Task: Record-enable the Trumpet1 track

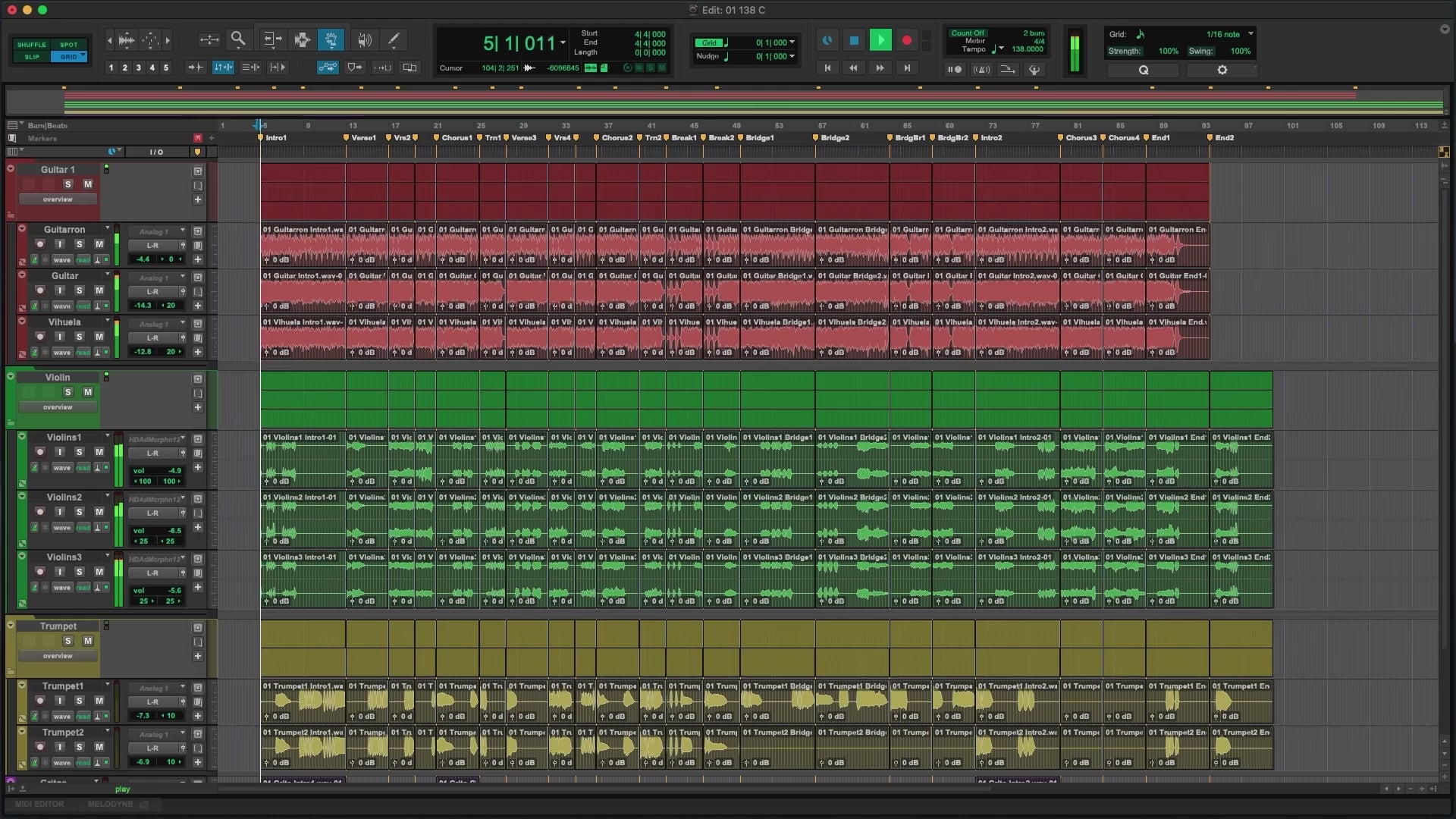Action: point(40,701)
